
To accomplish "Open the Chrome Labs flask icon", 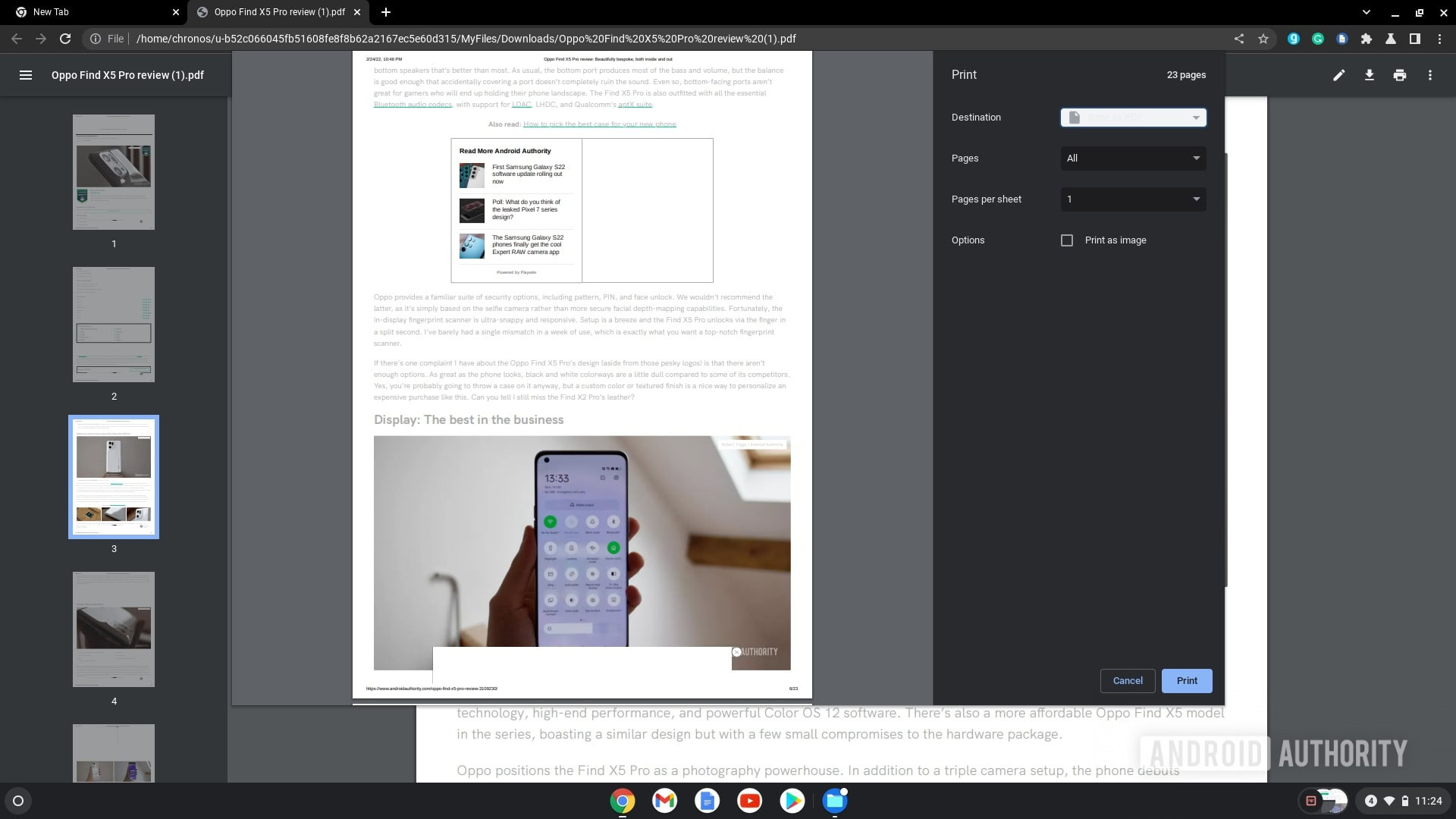I will (1391, 39).
